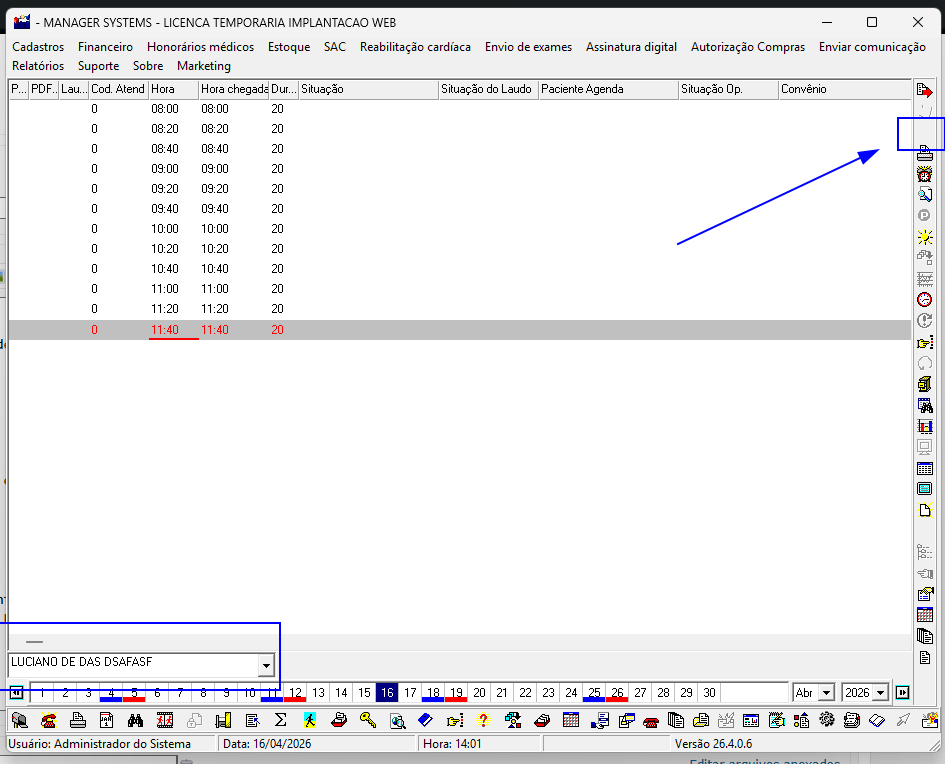Click the Sigma sum icon

280,720
